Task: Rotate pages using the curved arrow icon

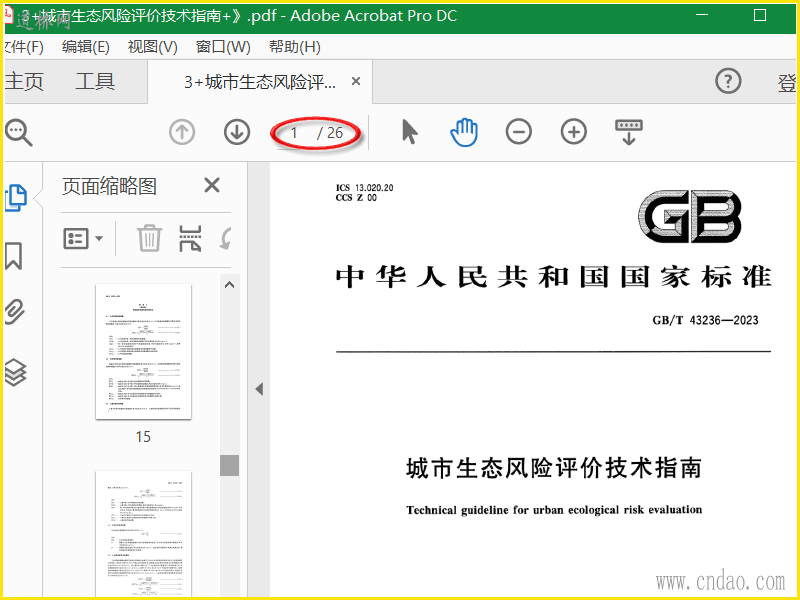Action: pos(226,238)
